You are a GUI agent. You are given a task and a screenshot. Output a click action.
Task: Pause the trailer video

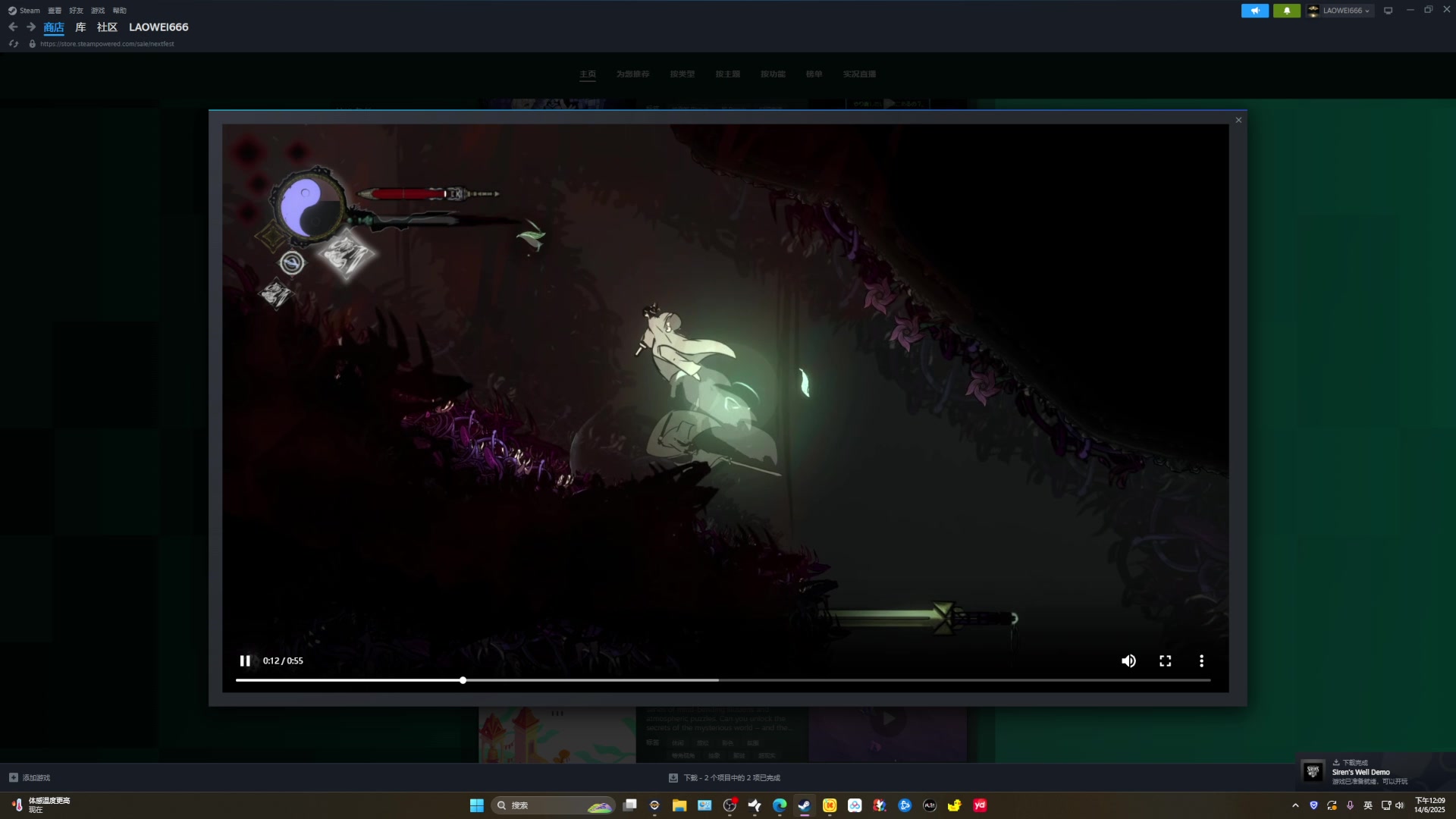coord(245,661)
